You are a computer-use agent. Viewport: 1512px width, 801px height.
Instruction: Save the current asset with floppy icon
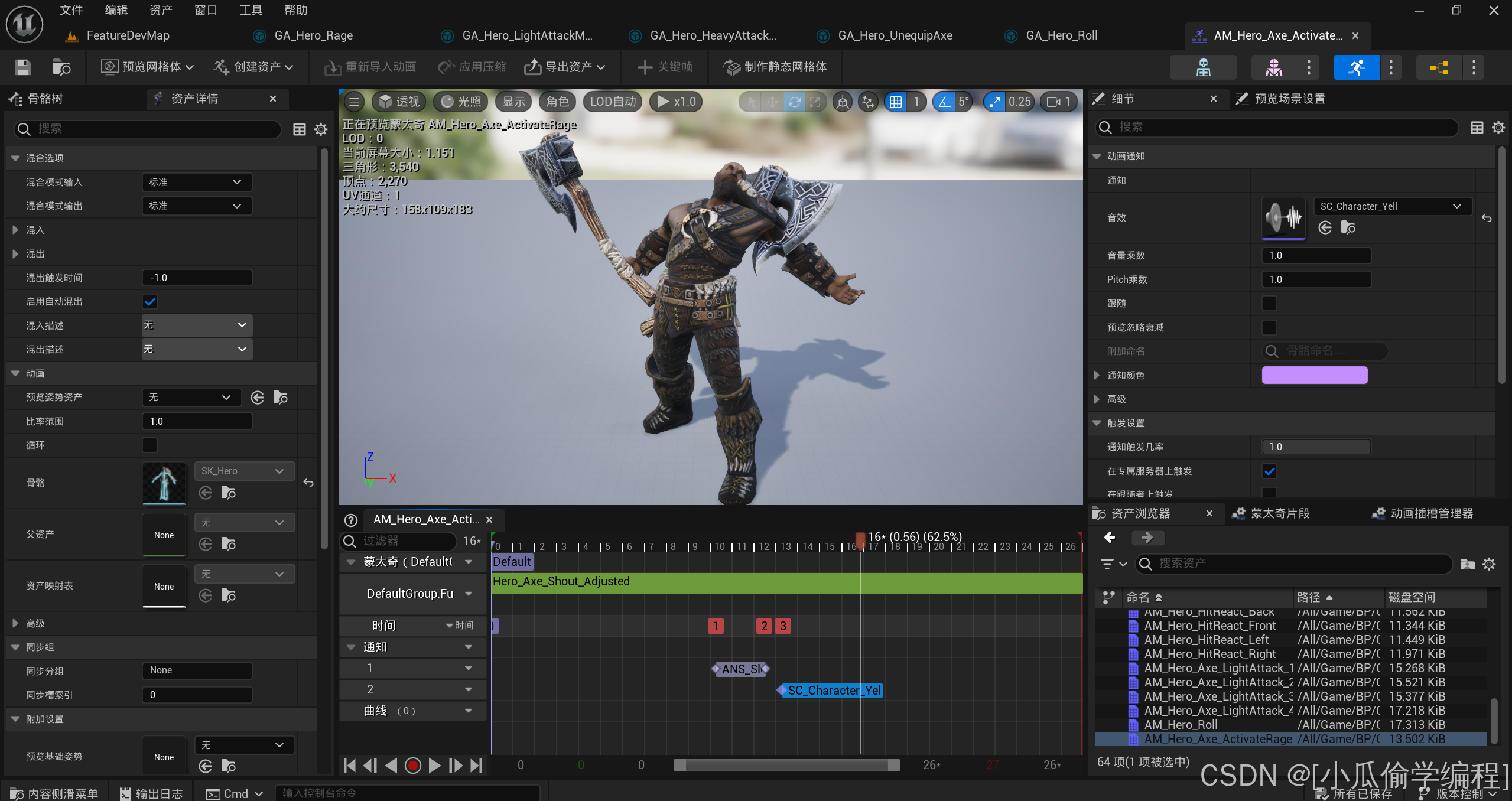(22, 67)
